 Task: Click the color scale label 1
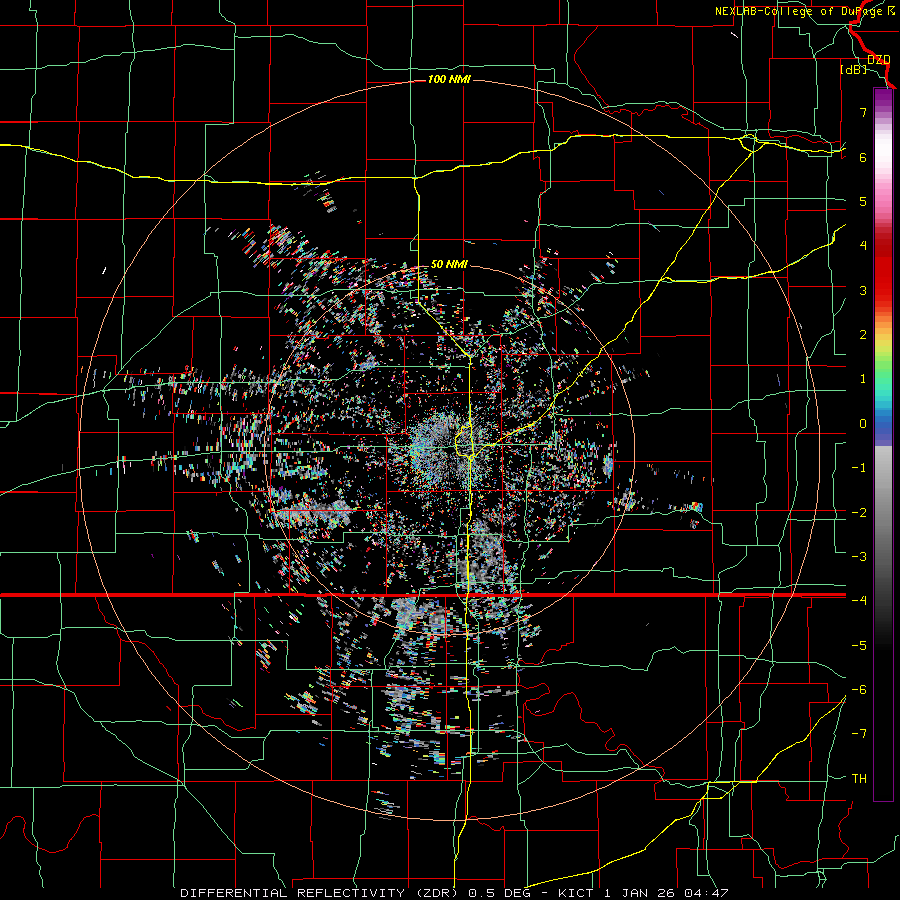tap(863, 379)
